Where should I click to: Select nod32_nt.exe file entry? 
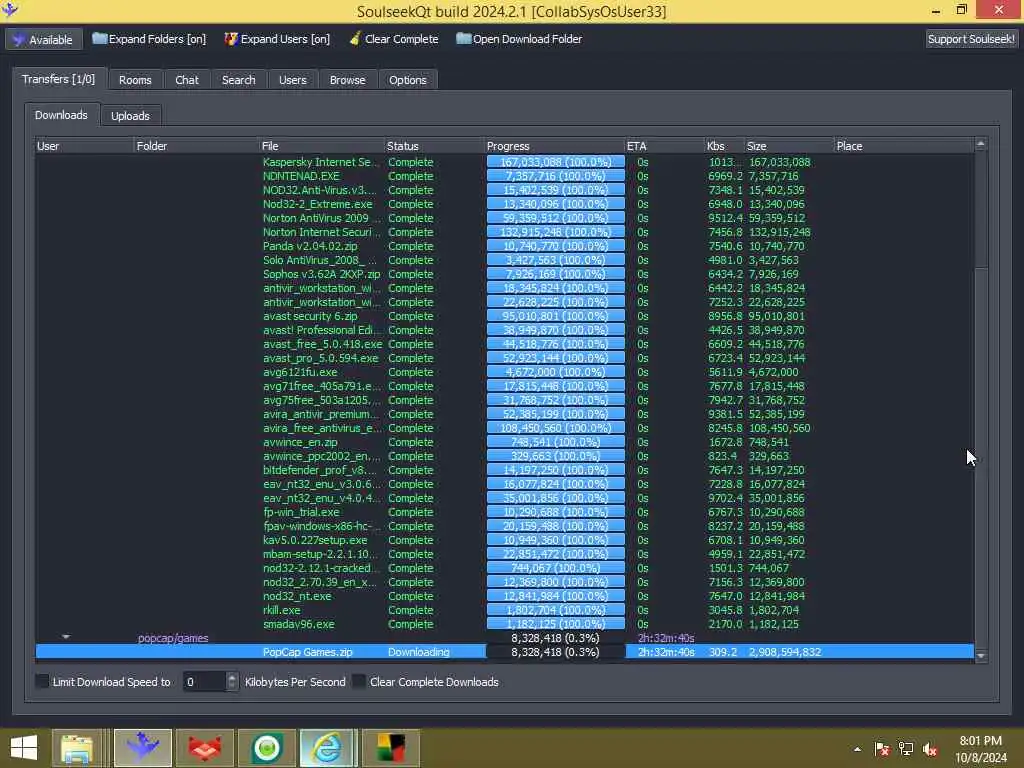tap(297, 596)
